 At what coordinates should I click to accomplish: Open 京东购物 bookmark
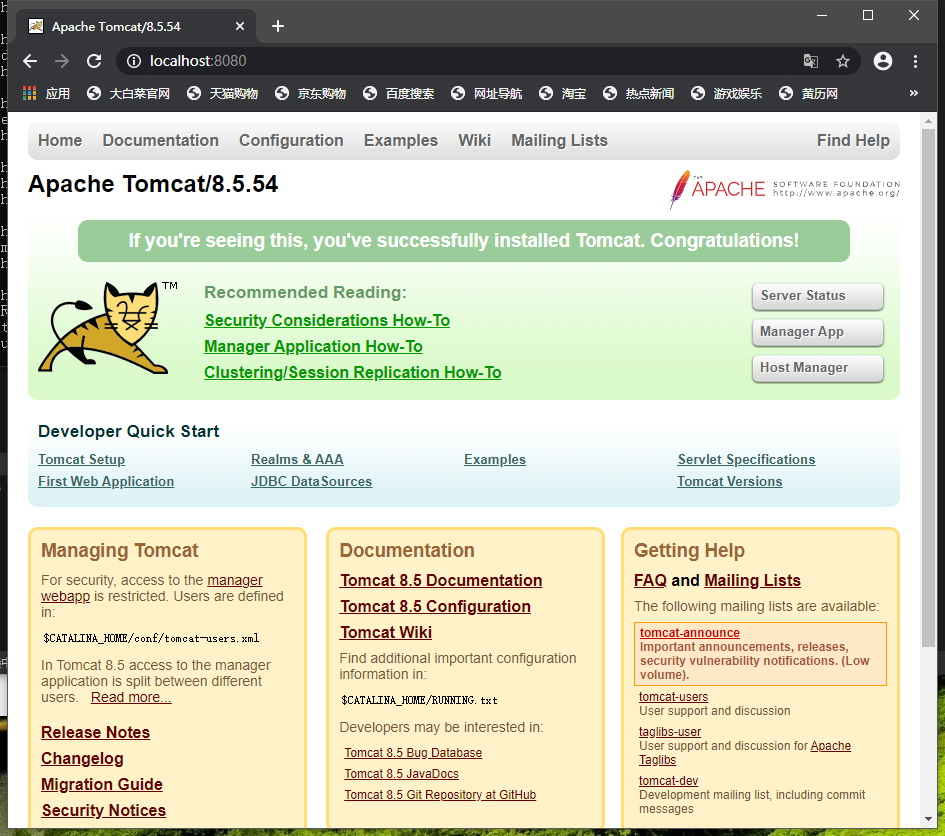tap(310, 93)
